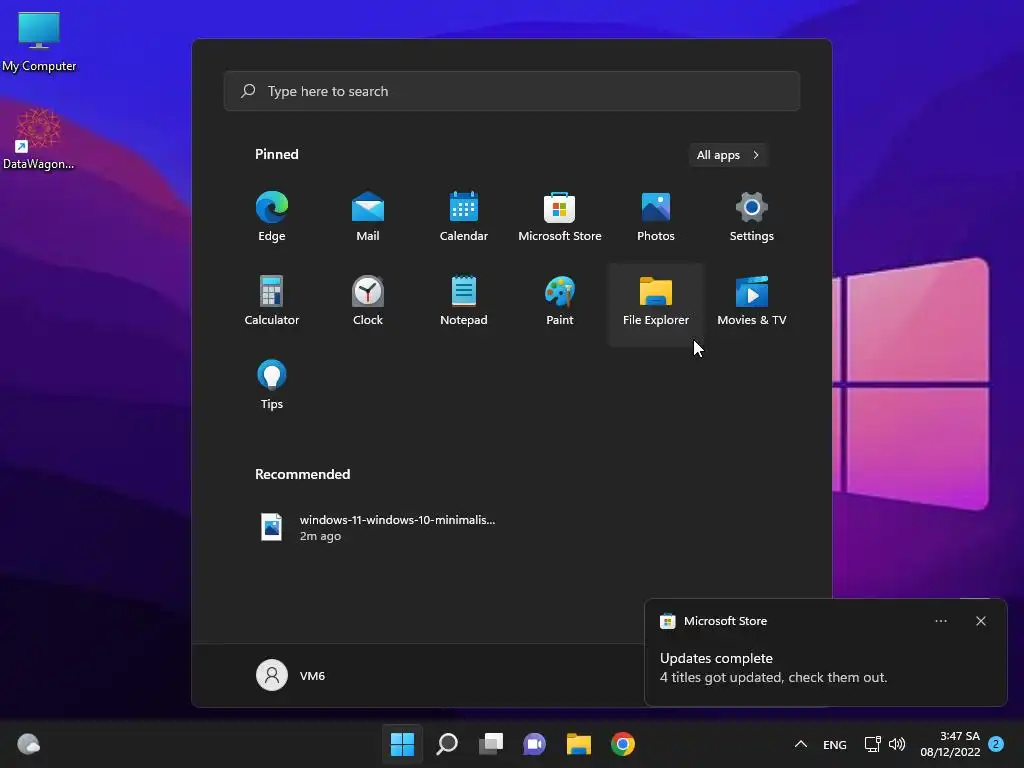Launch the Calculator app

click(x=272, y=301)
